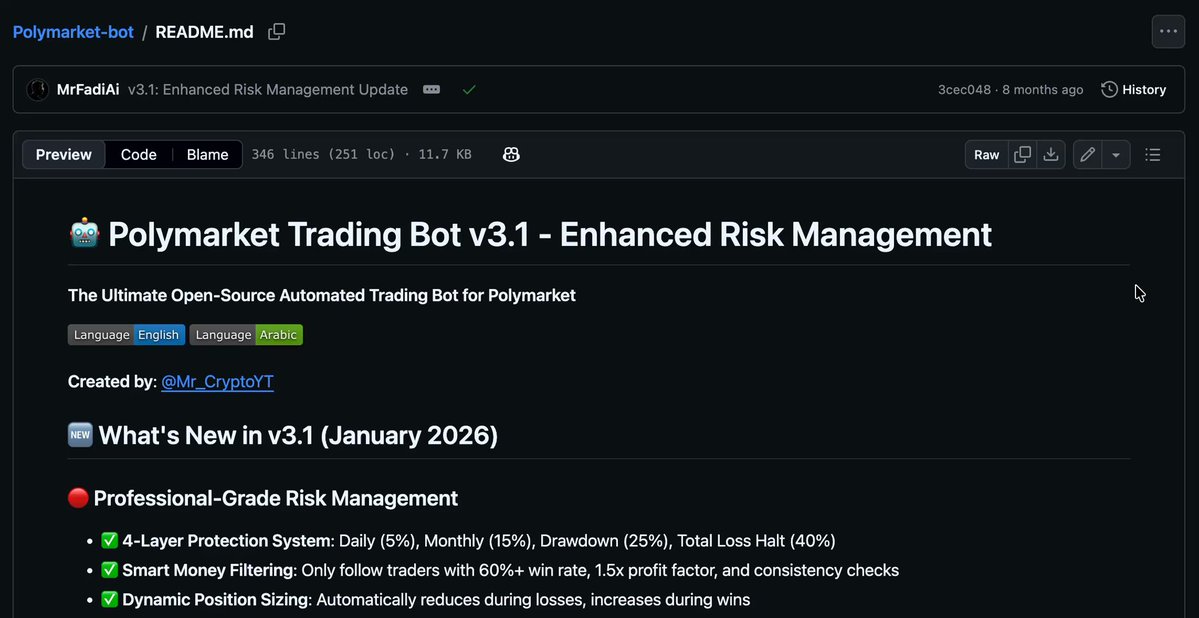This screenshot has height=618, width=1199.
Task: Open the three-dot more options menu
Action: [1168, 31]
